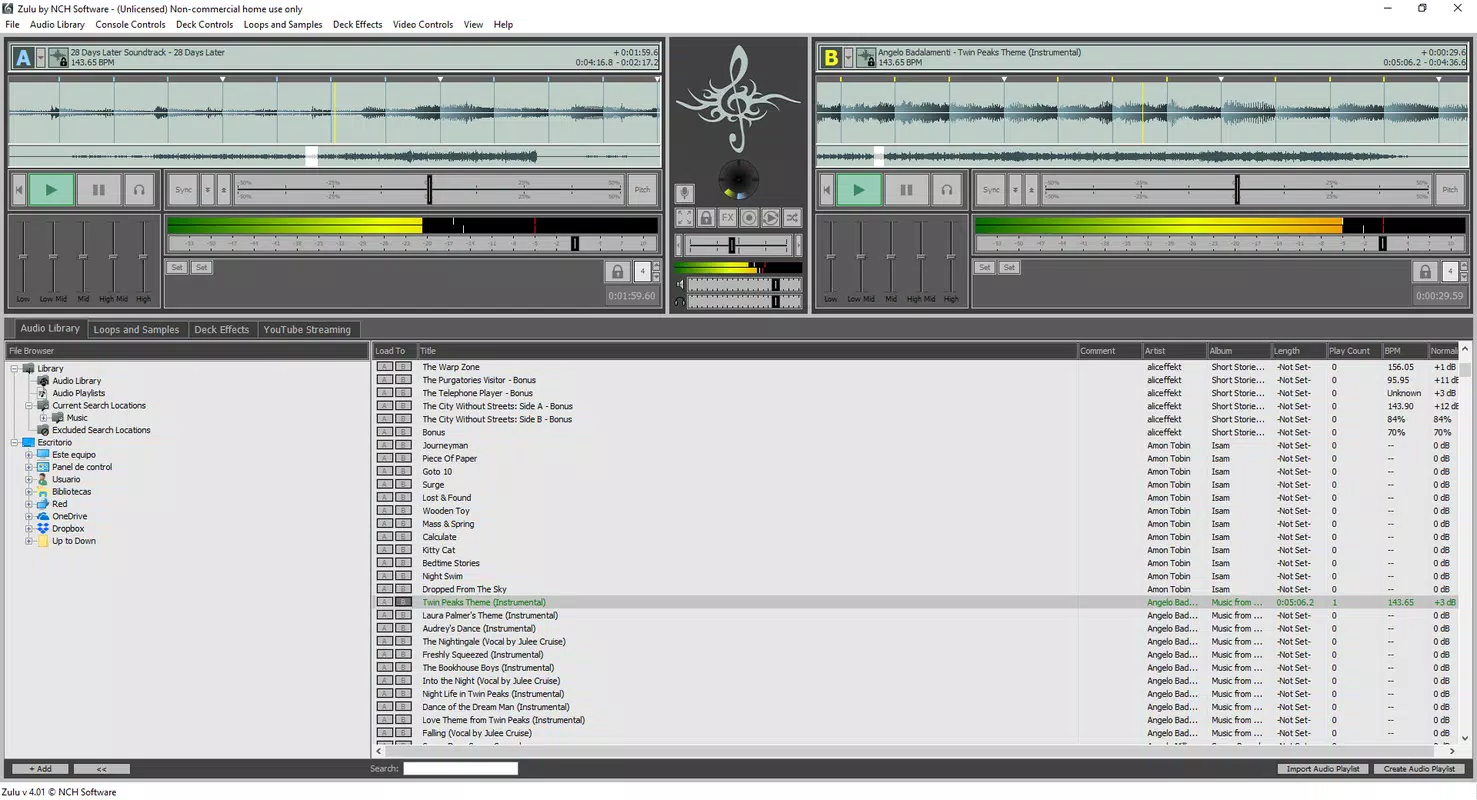This screenshot has height=800, width=1477.
Task: Click Create Audio Playlist button
Action: click(x=1419, y=769)
